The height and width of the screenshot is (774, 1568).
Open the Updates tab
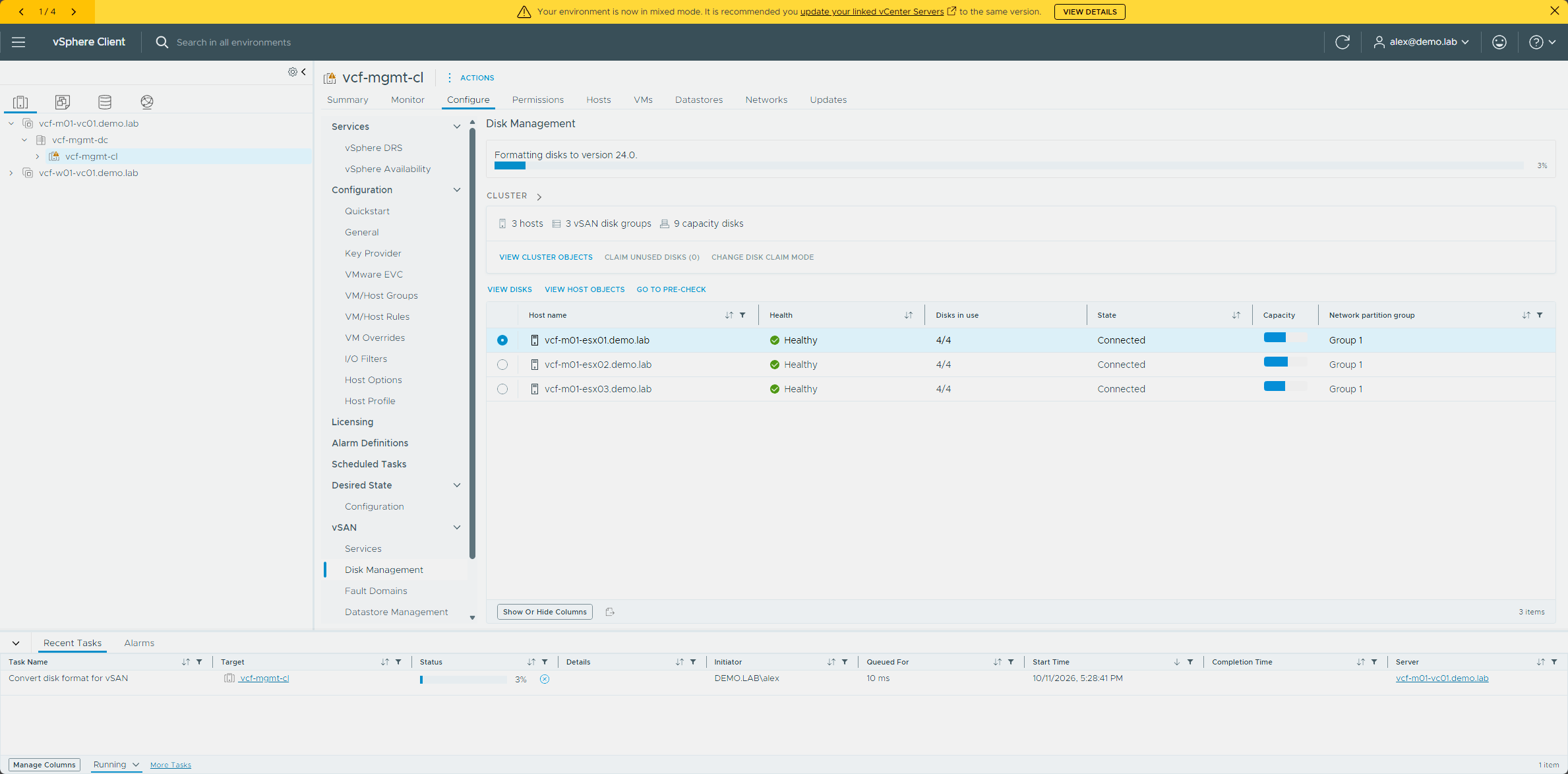828,100
